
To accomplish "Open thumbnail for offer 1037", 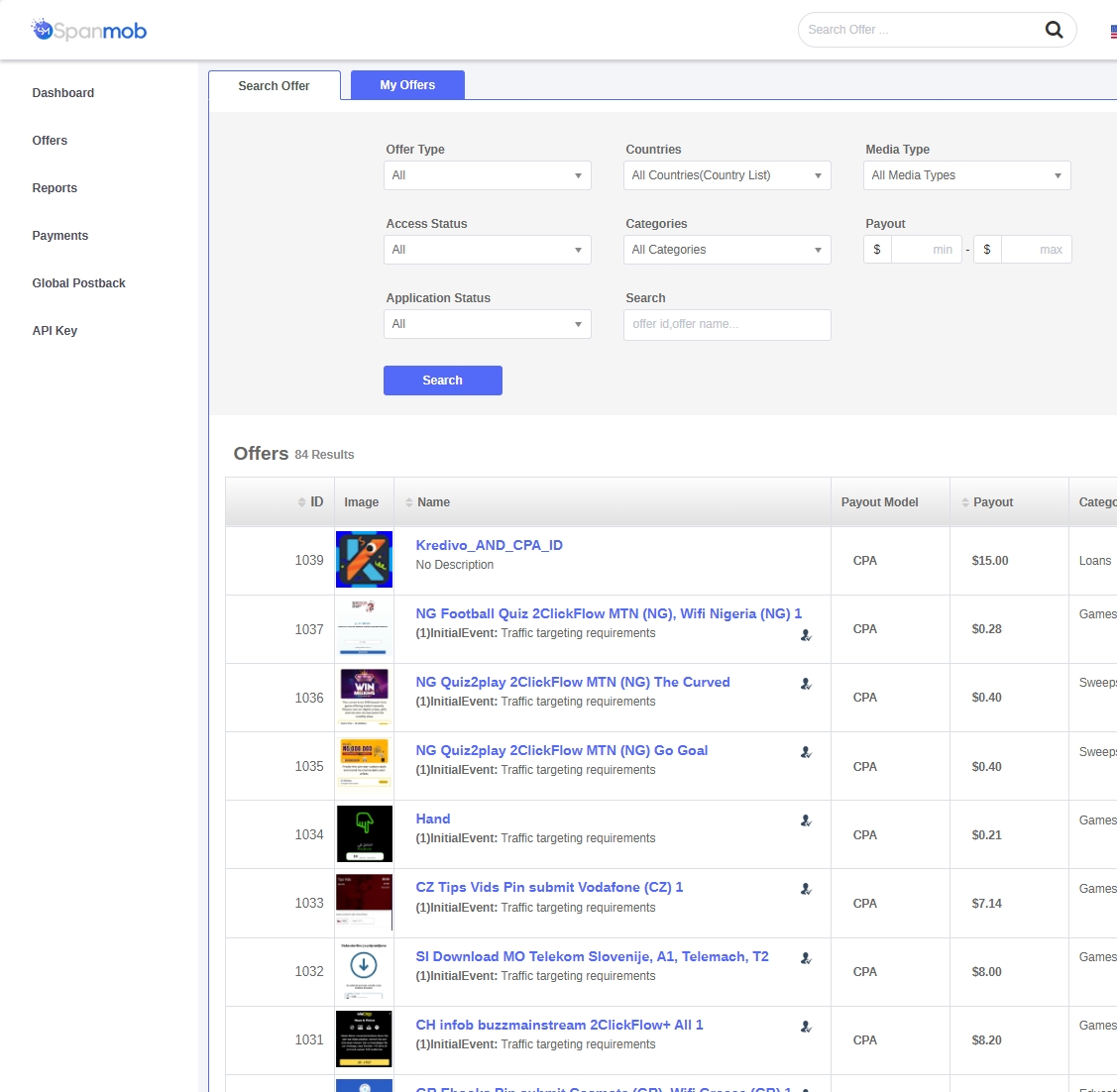I will 364,627.
